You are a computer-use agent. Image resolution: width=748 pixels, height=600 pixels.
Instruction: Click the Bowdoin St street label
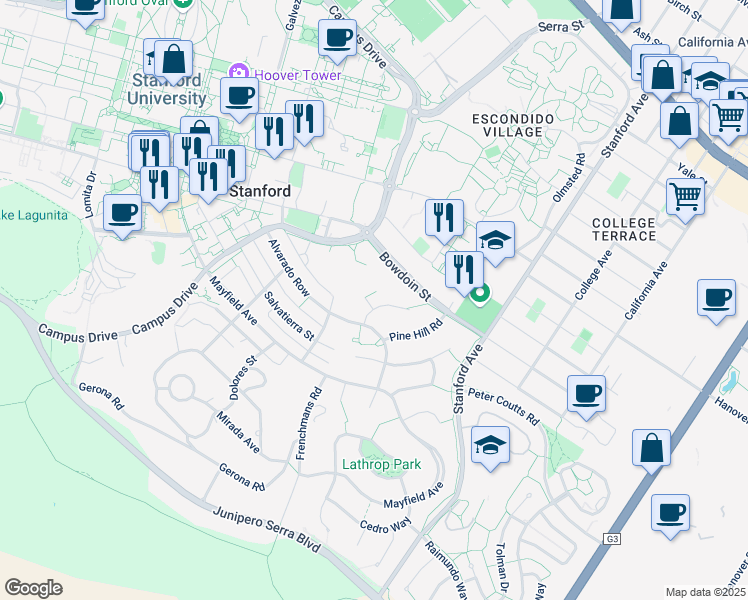tap(405, 277)
